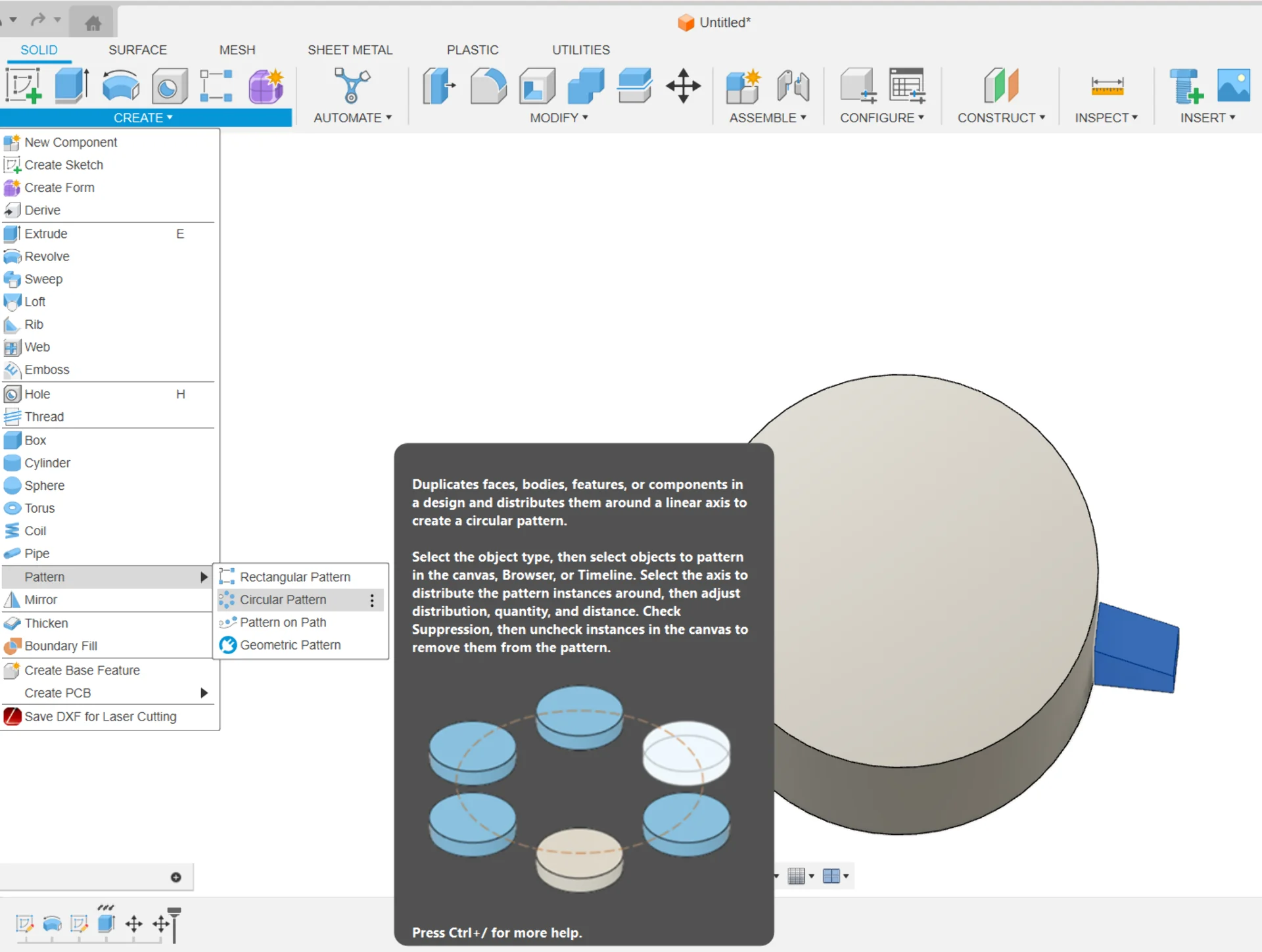The image size is (1262, 952).
Task: Select the Press Pull modify icon
Action: (x=438, y=86)
